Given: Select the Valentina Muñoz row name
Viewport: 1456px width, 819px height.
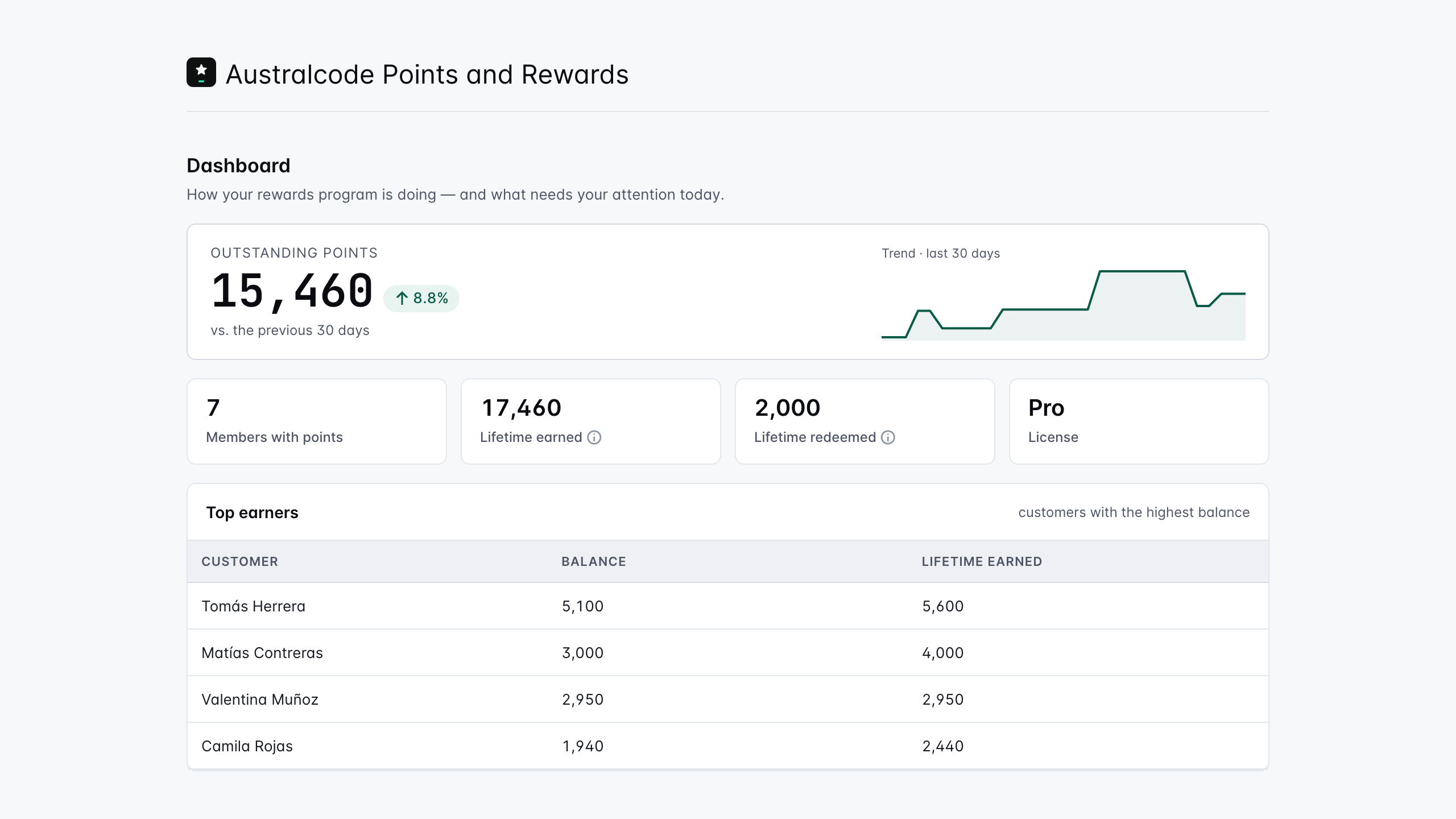Looking at the screenshot, I should (260, 700).
